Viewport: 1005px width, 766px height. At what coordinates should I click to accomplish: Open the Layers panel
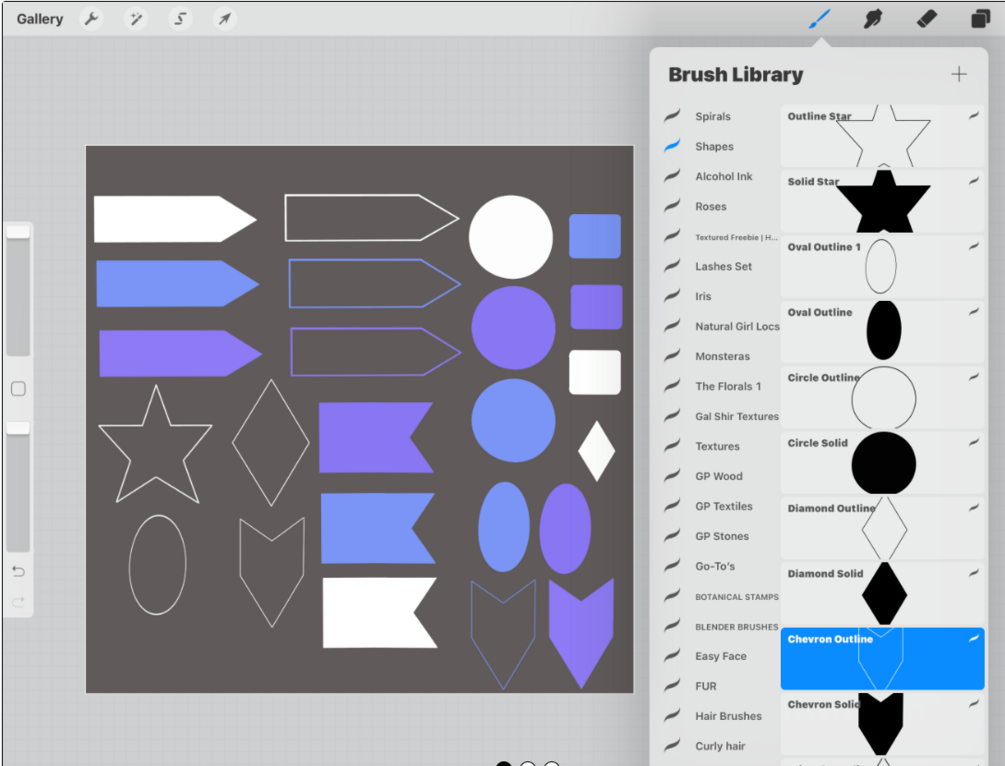click(x=980, y=19)
